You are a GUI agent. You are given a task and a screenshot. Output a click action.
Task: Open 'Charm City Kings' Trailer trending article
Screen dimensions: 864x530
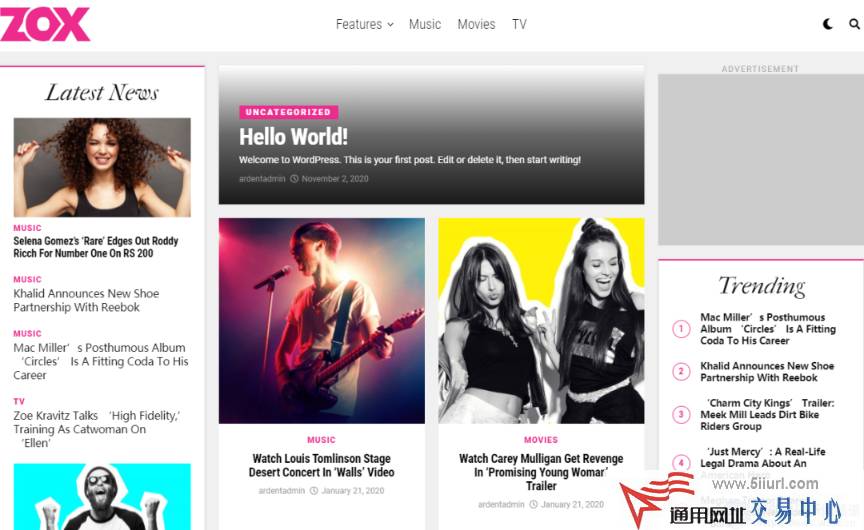(x=767, y=414)
